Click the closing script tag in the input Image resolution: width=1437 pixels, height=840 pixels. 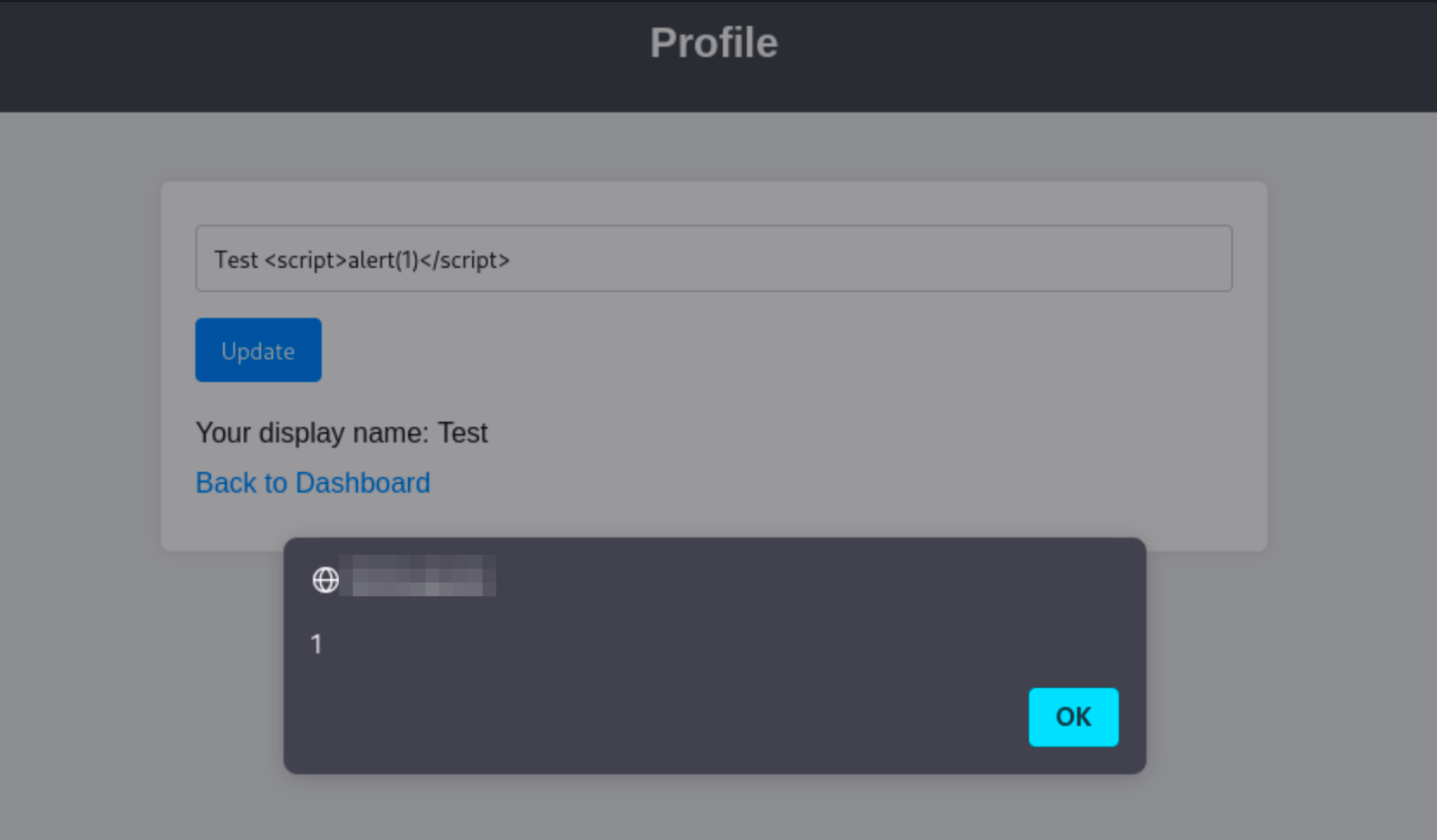pos(465,260)
